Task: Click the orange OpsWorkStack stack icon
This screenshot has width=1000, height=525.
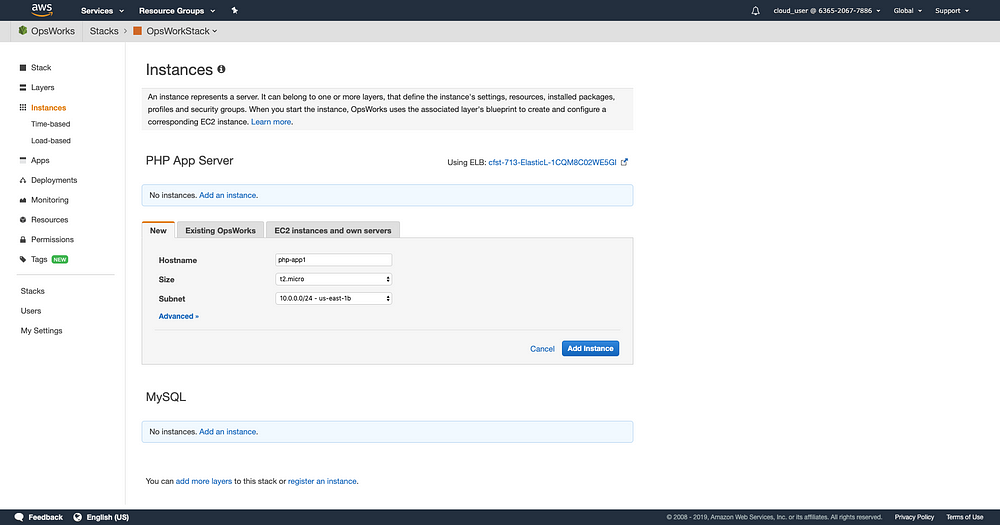Action: pyautogui.click(x=137, y=31)
